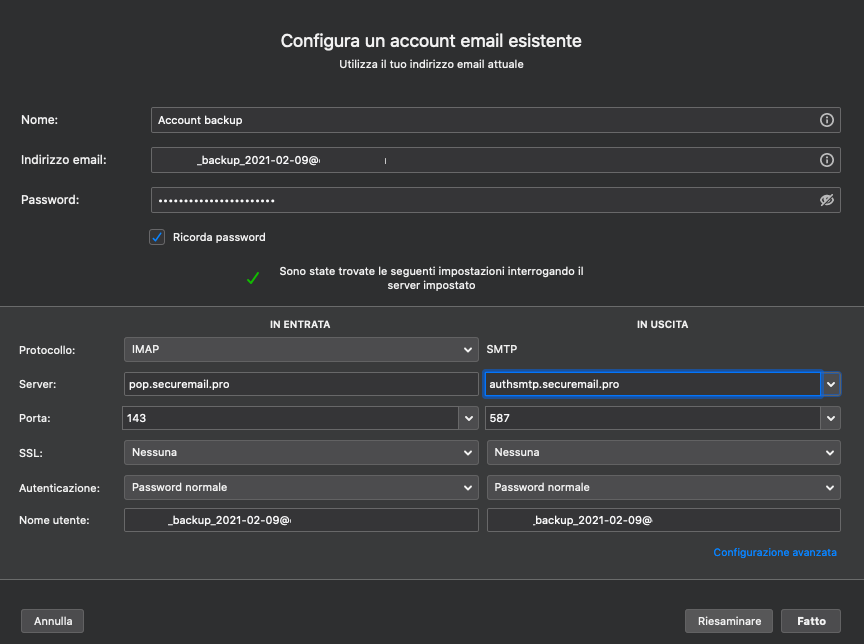Viewport: 864px width, 644px height.
Task: Open the Configurazione avanzata link
Action: click(774, 552)
